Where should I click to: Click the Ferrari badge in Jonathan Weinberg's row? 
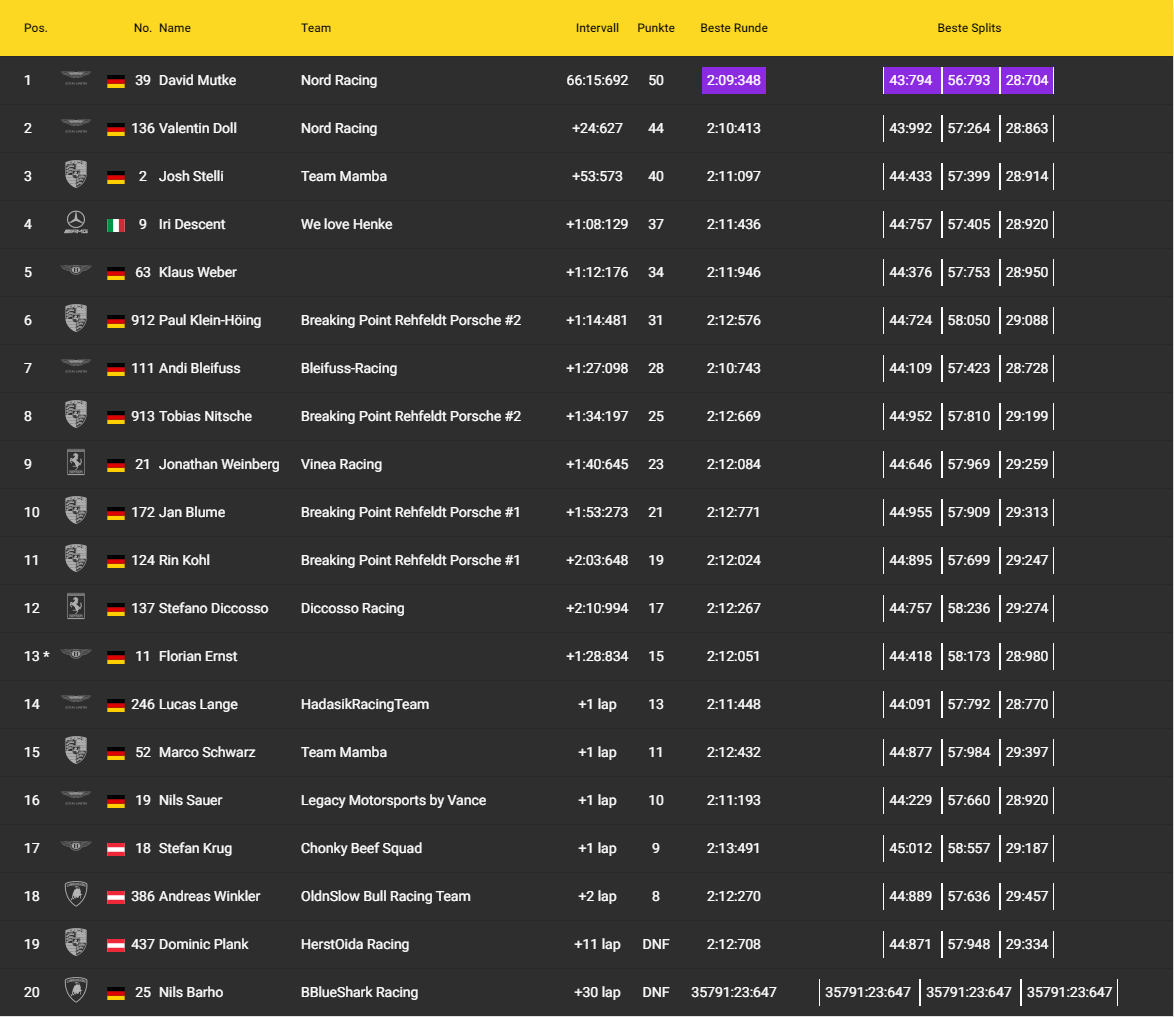[75, 464]
